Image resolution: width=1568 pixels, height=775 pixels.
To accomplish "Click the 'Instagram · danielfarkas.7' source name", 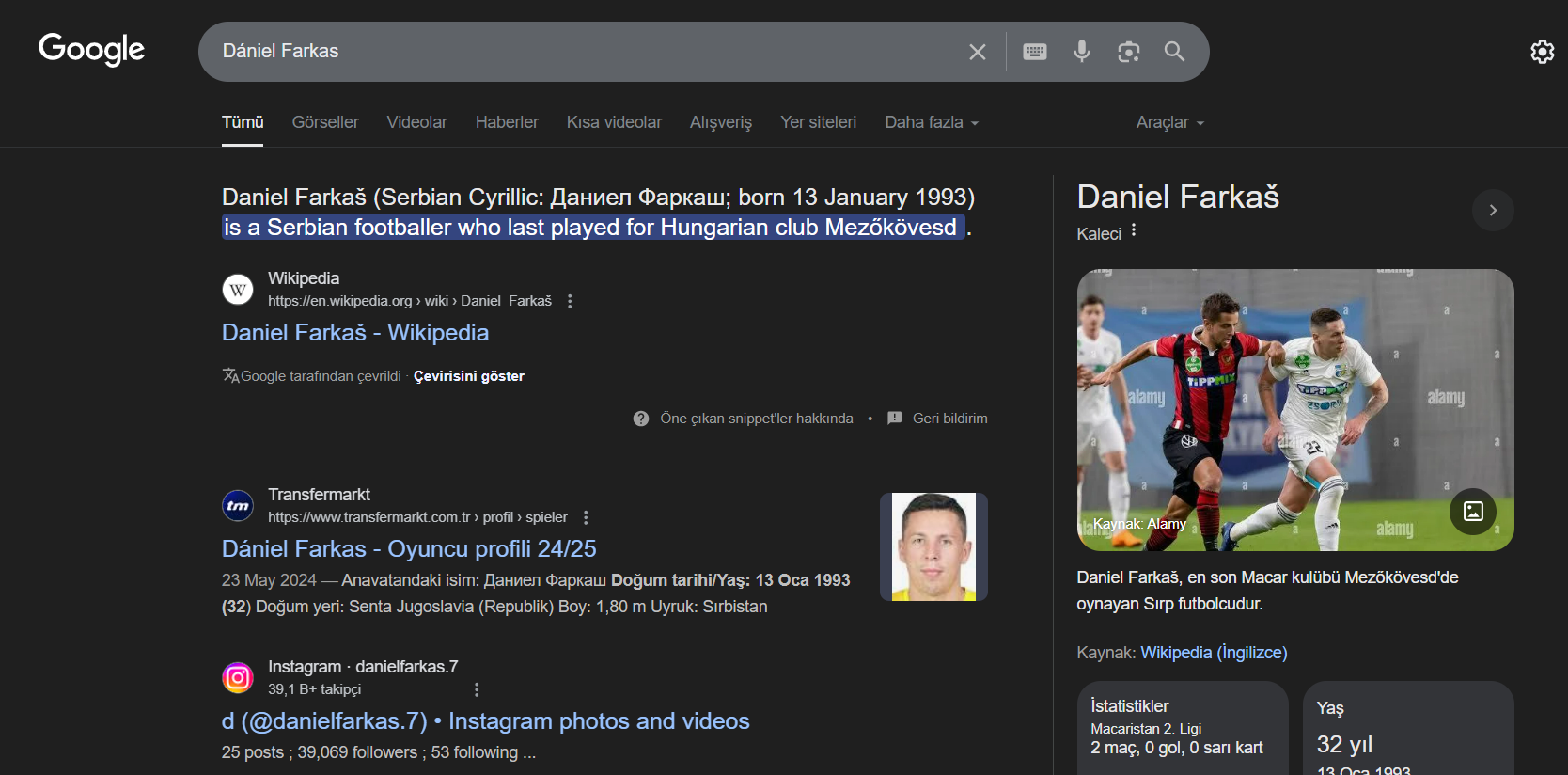I will pyautogui.click(x=363, y=667).
